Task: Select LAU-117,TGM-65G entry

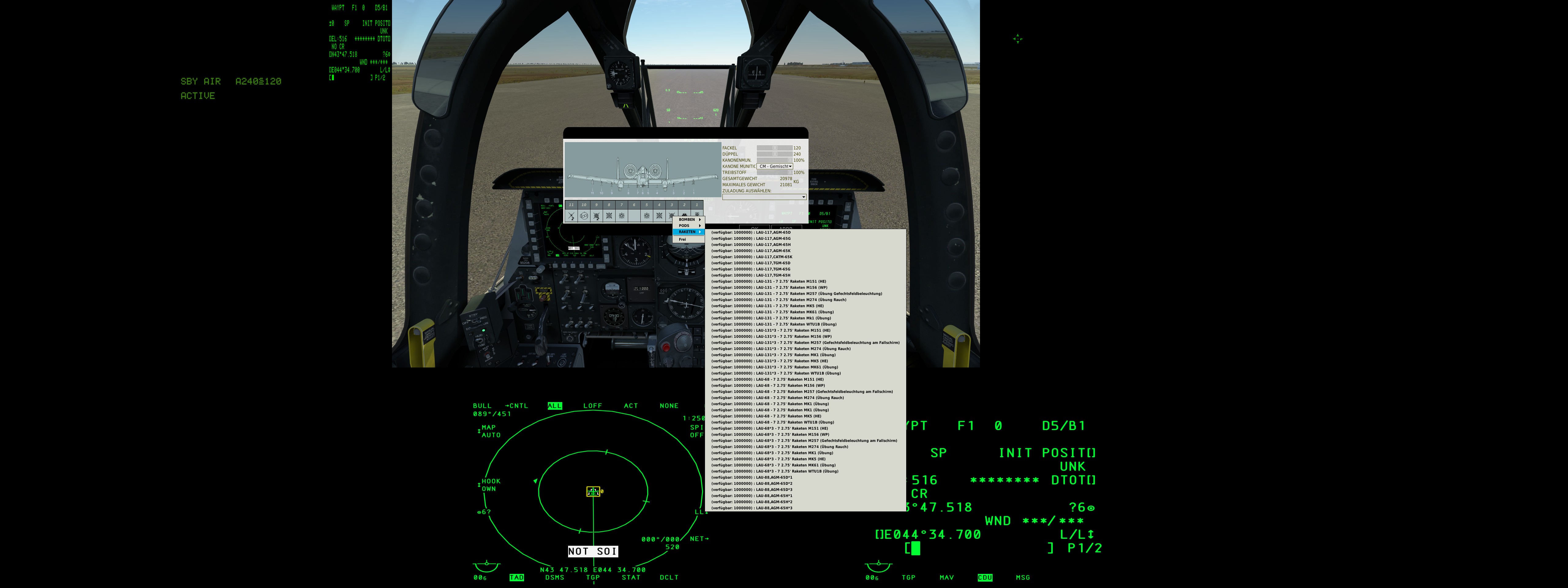Action: point(806,269)
